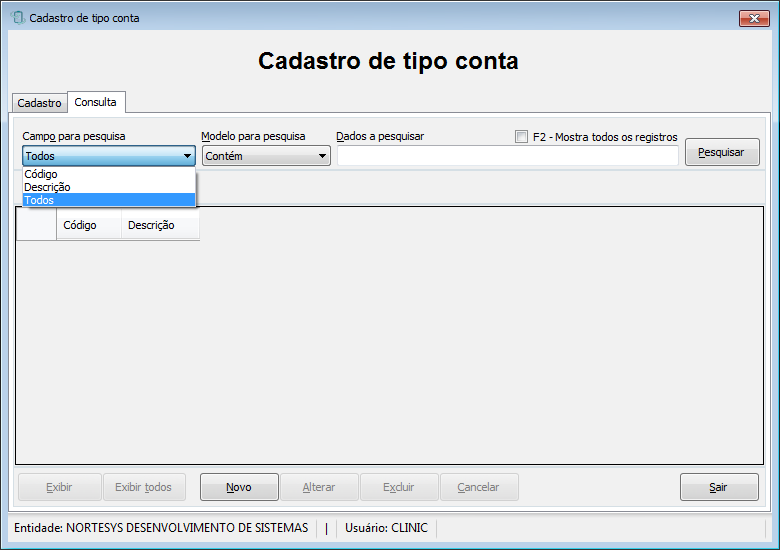The width and height of the screenshot is (780, 550).
Task: Expand the Modelo para pesquisa Contém combo box
Action: tap(266, 156)
